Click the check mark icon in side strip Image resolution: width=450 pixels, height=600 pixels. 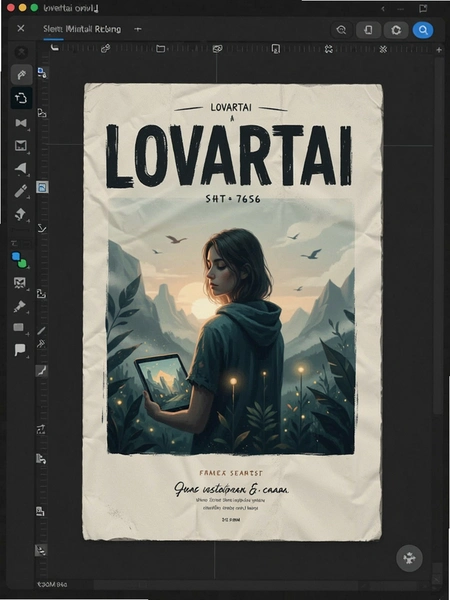click(42, 228)
